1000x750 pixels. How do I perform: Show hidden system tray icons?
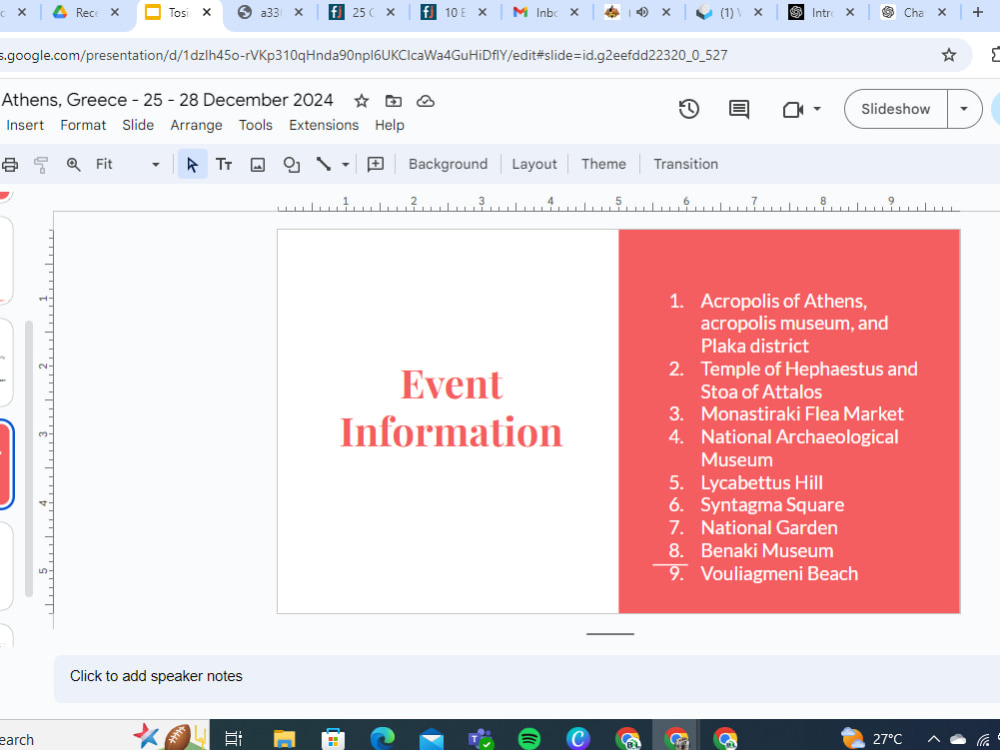coord(933,739)
